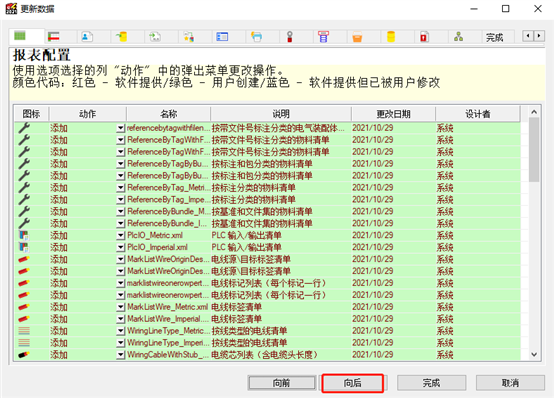Viewport: 554px width, 398px height.
Task: Select the PlcIO_Metric.xml name cell
Action: pos(168,235)
